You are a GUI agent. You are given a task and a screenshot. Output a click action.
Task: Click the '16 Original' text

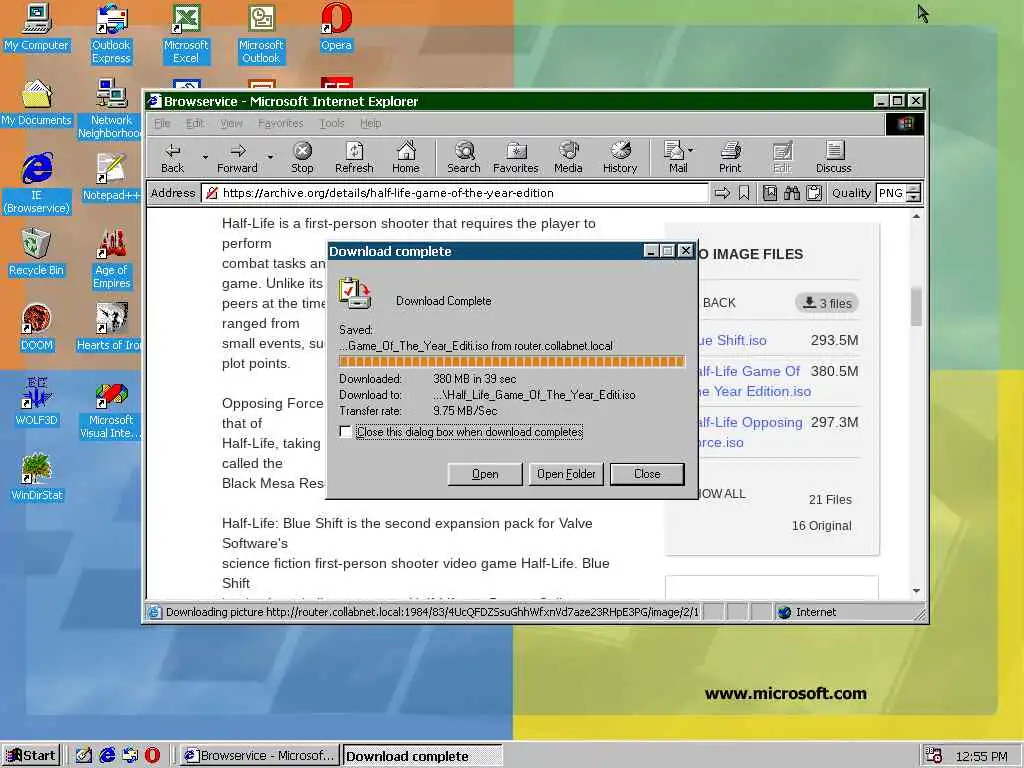point(822,526)
